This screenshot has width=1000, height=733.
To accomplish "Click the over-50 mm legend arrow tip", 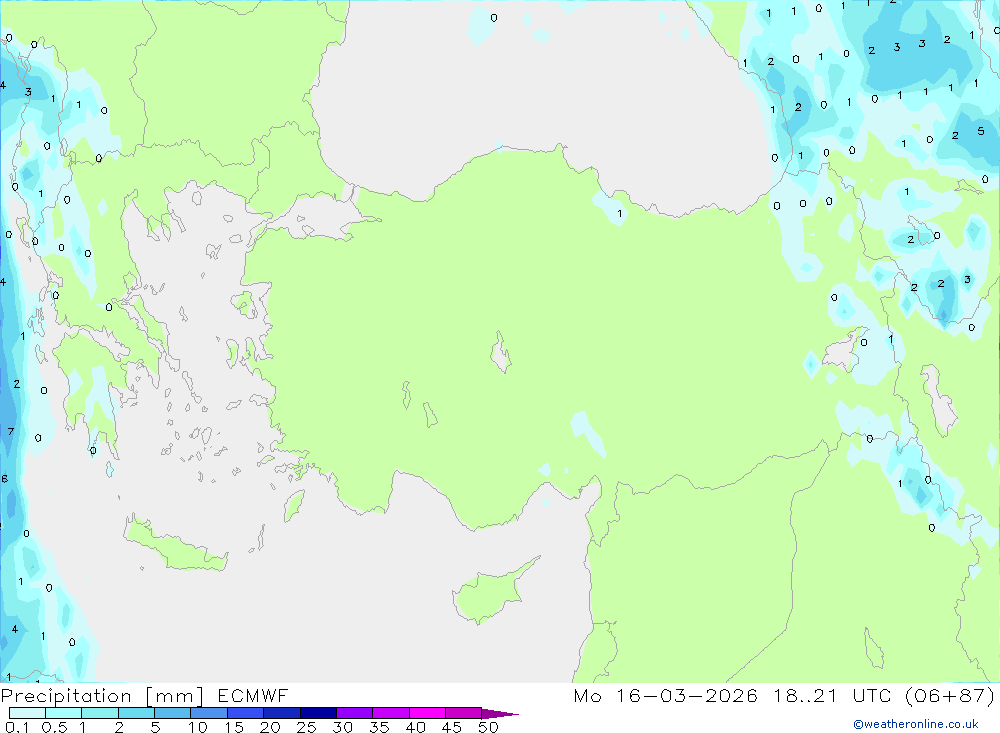I will [501, 714].
